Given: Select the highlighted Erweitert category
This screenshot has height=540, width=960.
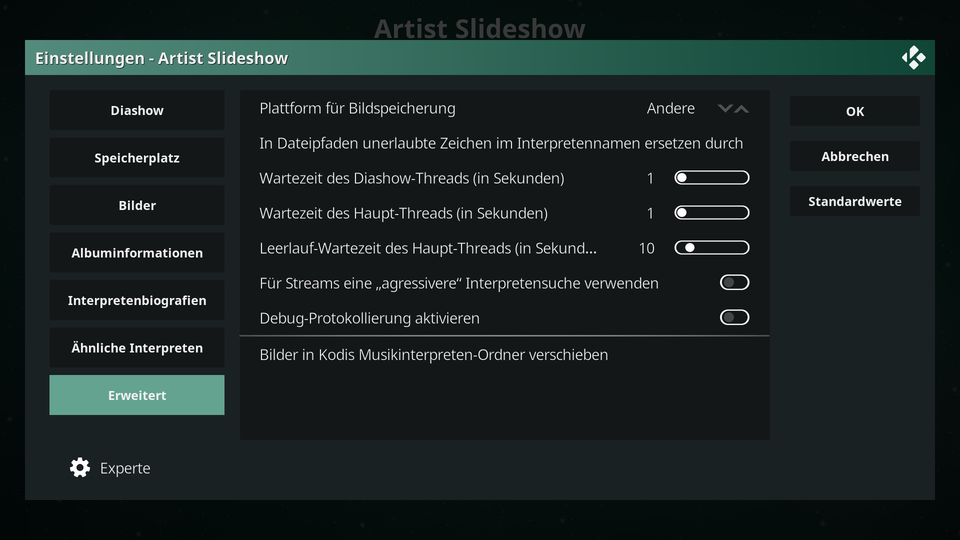Looking at the screenshot, I should point(137,395).
